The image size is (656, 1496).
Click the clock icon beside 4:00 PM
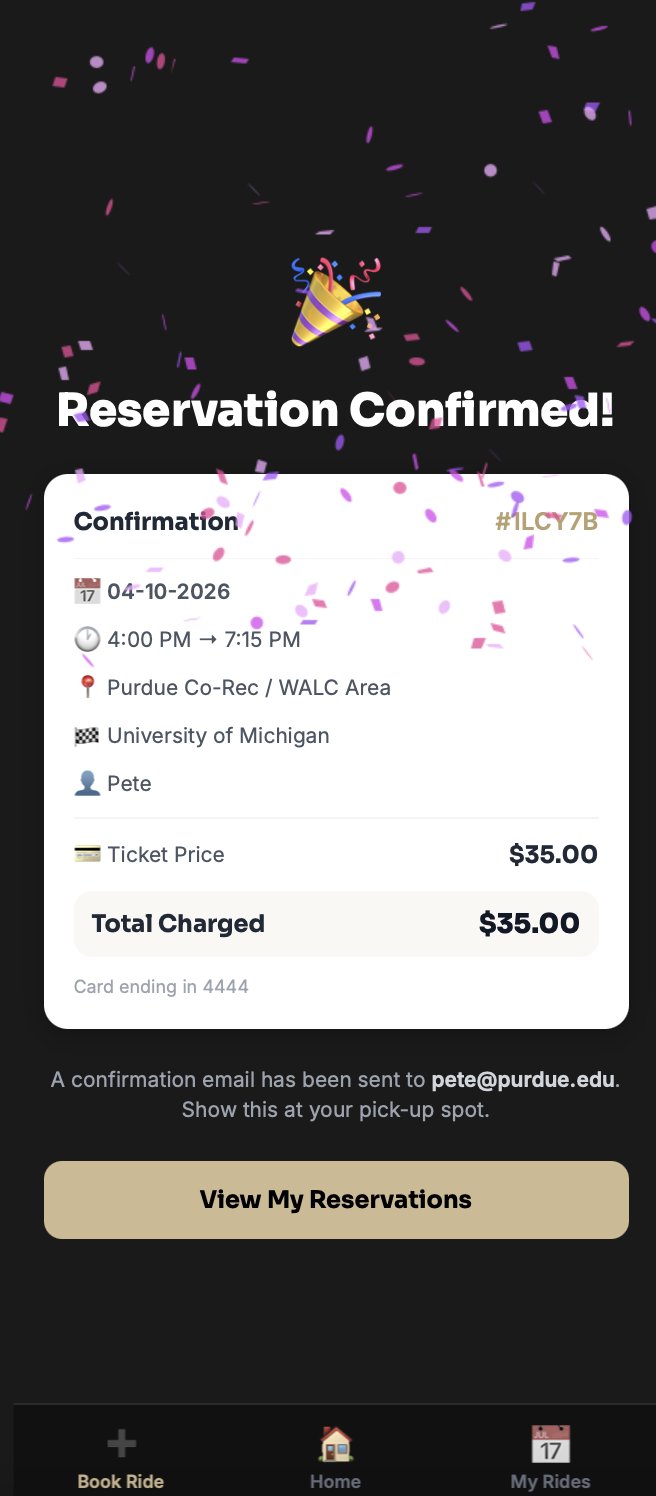(88, 639)
